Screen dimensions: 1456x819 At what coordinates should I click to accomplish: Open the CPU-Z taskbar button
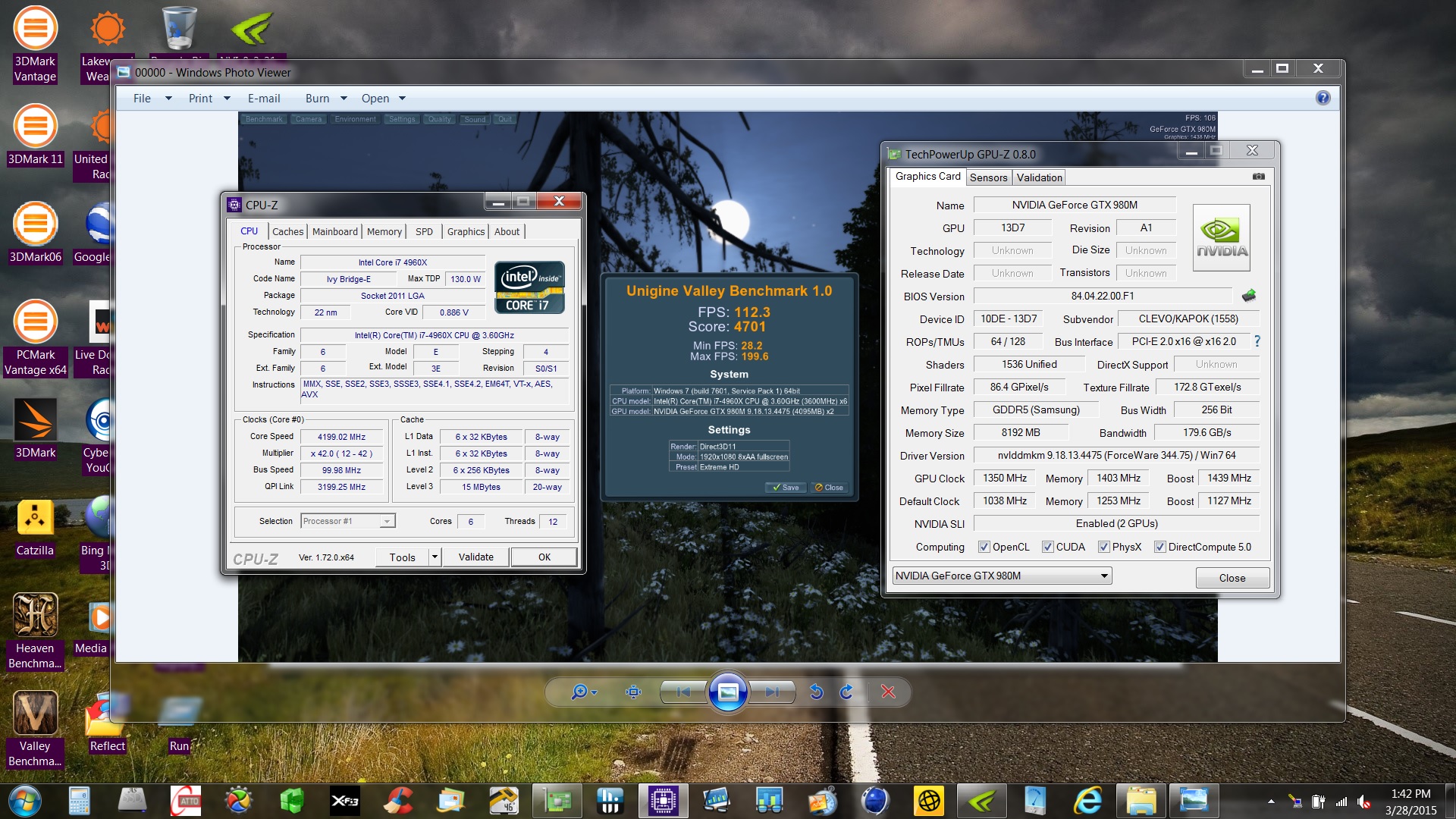click(663, 801)
